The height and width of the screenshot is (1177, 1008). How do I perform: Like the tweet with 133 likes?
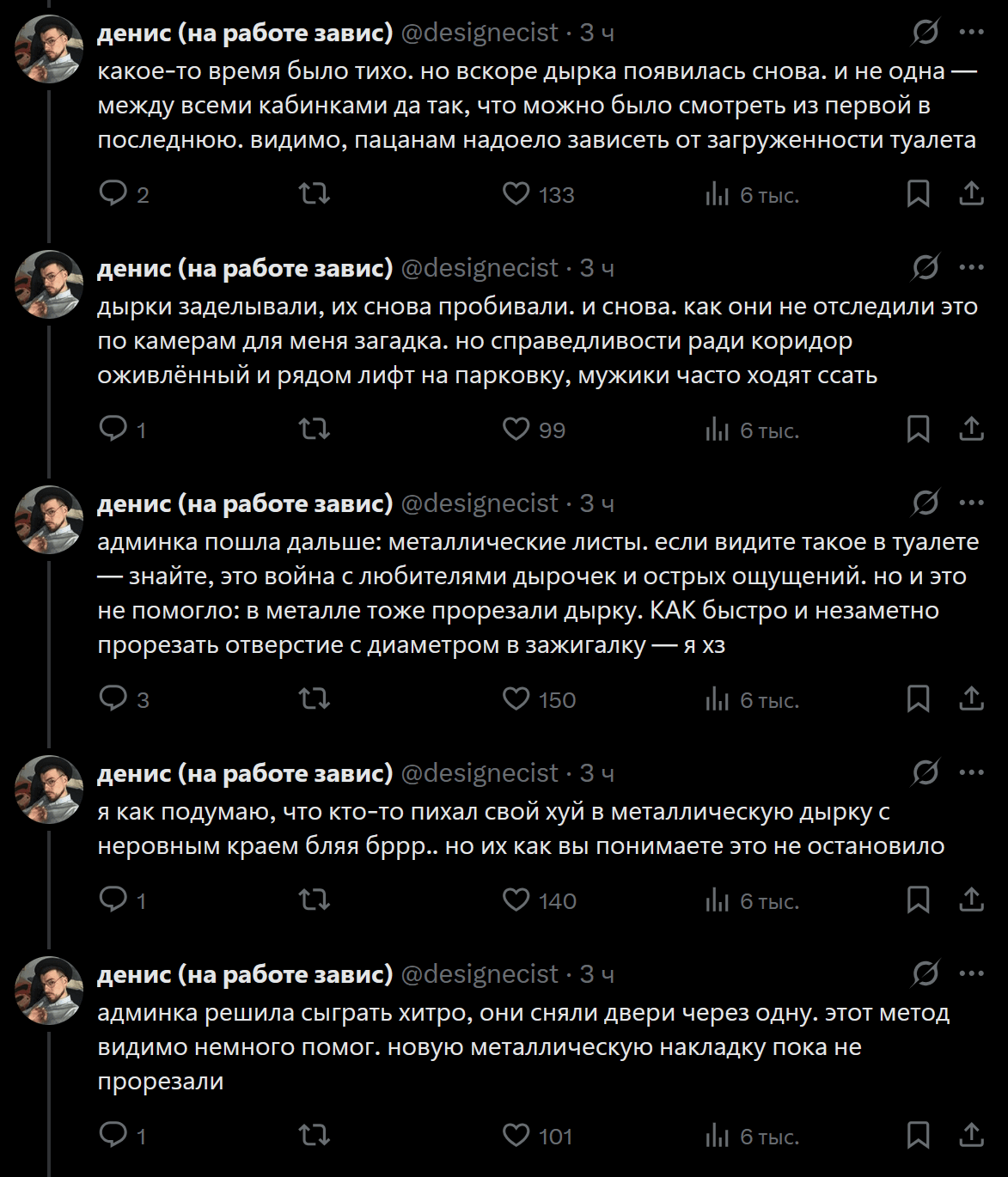coord(516,193)
